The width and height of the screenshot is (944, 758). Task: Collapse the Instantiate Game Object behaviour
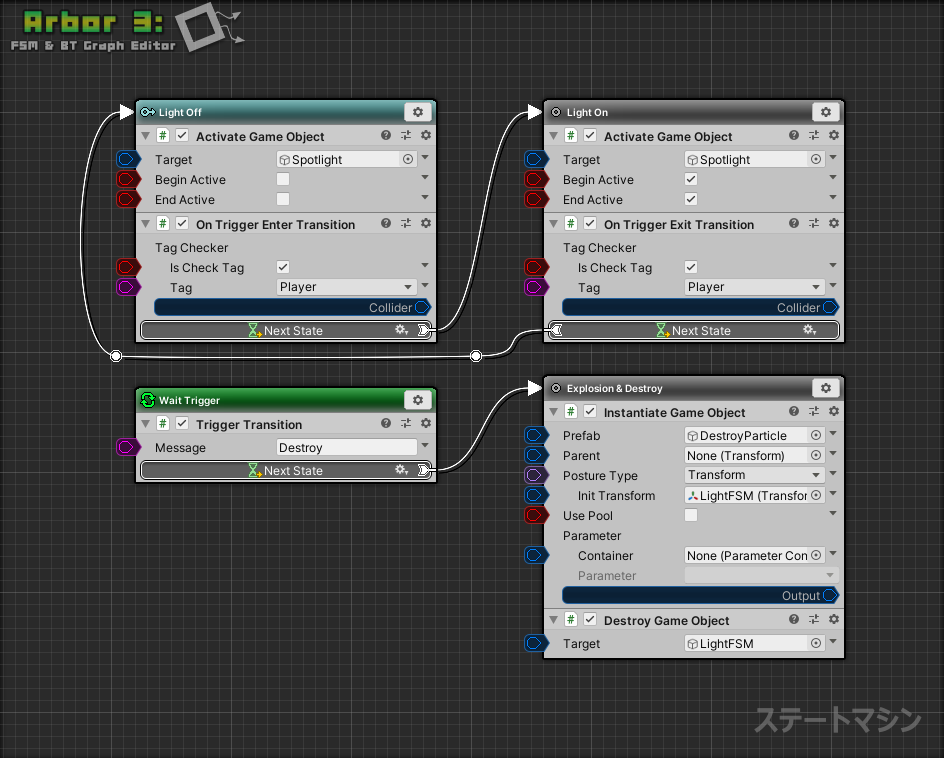coord(553,412)
